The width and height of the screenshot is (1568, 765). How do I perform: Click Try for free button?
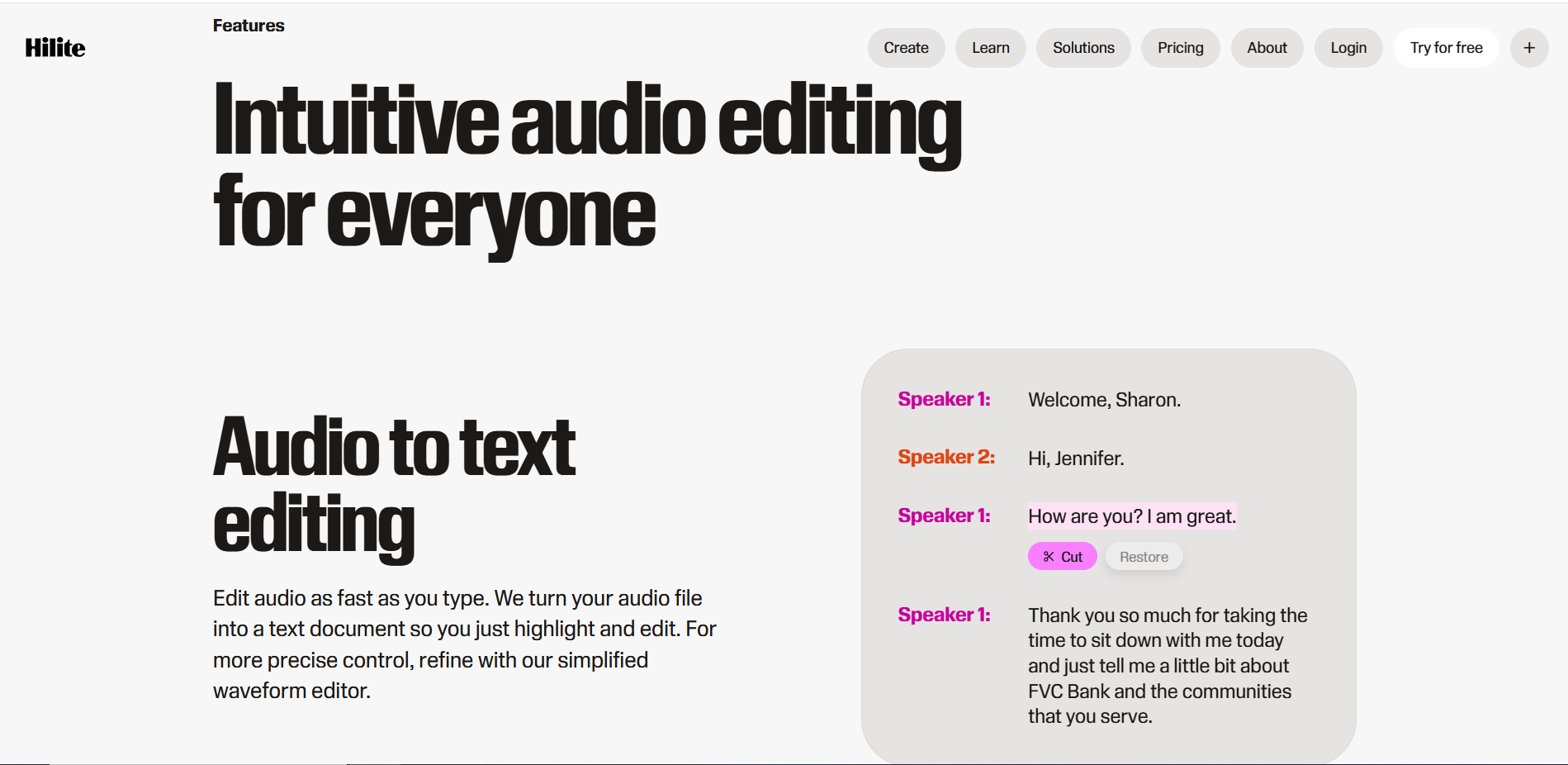(1446, 48)
